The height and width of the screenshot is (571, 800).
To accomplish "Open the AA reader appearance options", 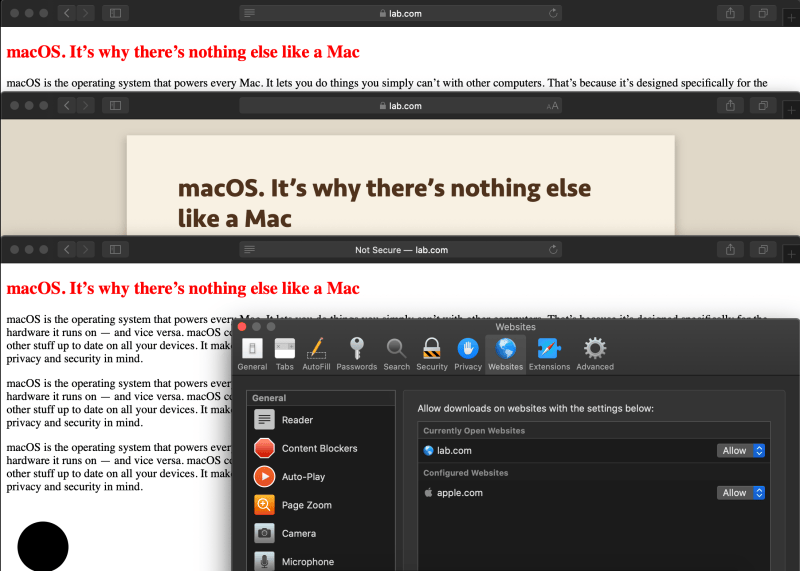I will (x=553, y=106).
